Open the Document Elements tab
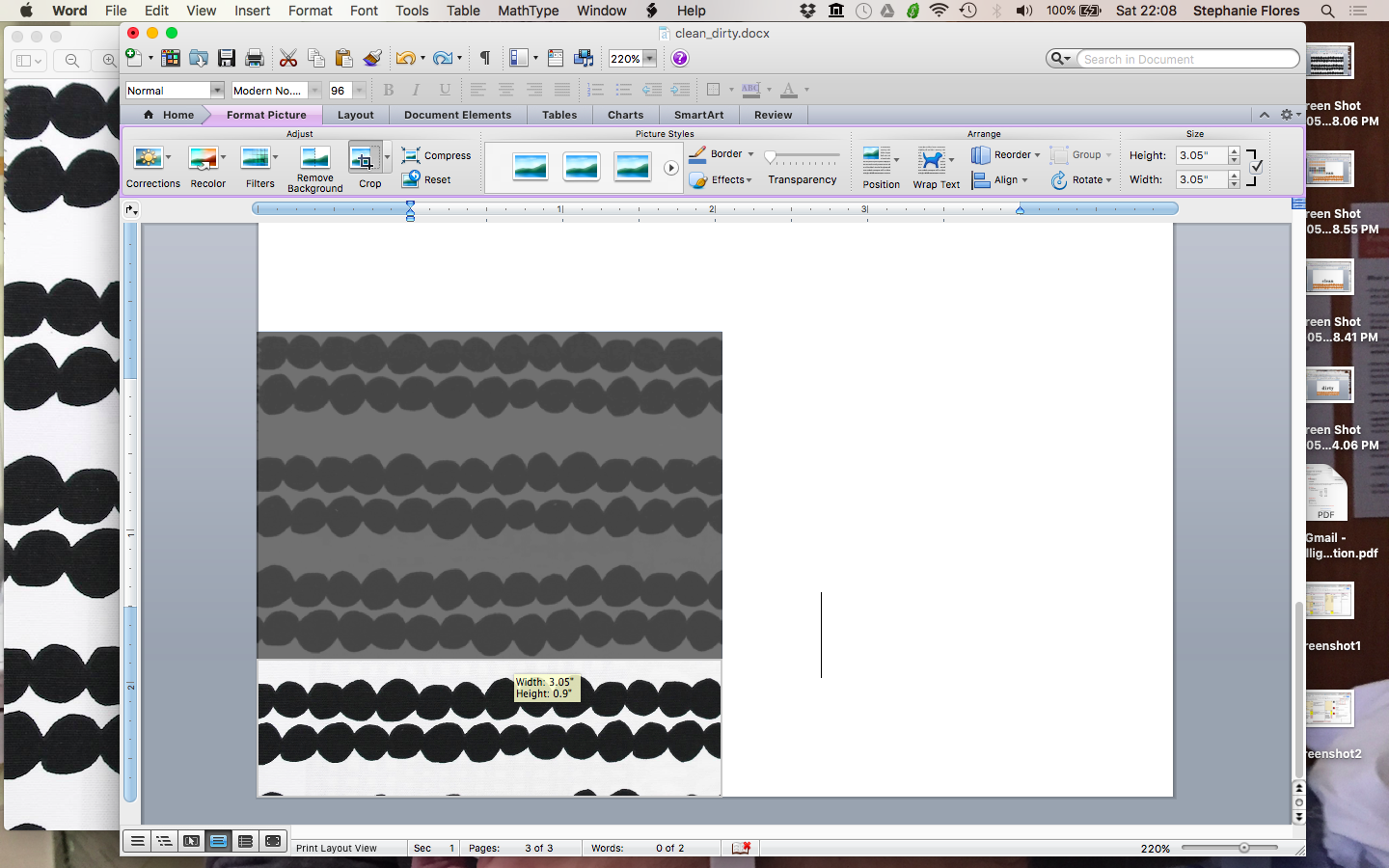Screen dimensions: 1389x868 pyautogui.click(x=457, y=115)
